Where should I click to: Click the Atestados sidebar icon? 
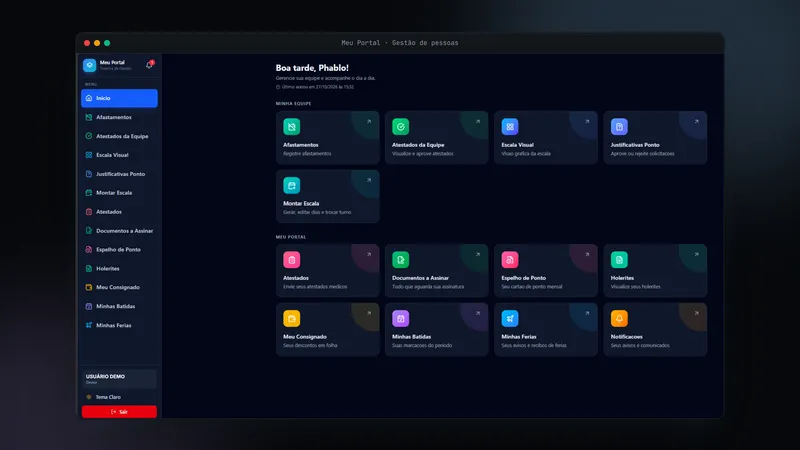click(x=89, y=212)
